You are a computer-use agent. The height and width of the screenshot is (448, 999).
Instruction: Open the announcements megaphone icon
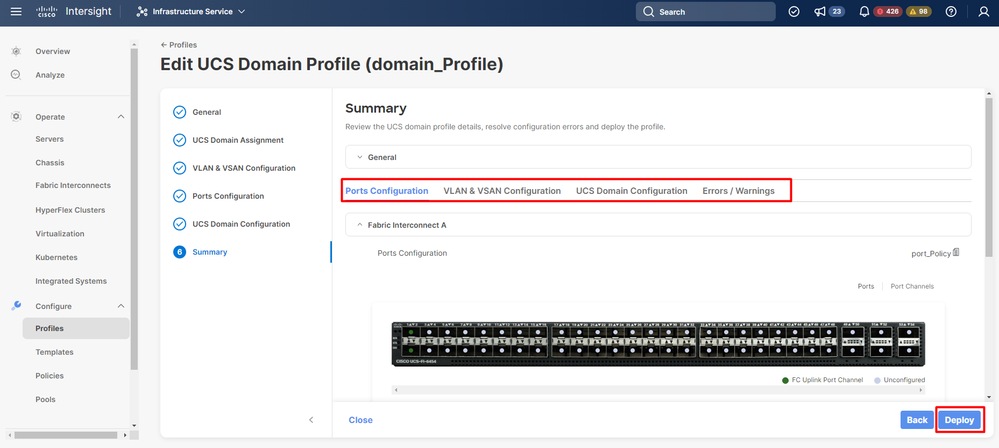point(820,12)
